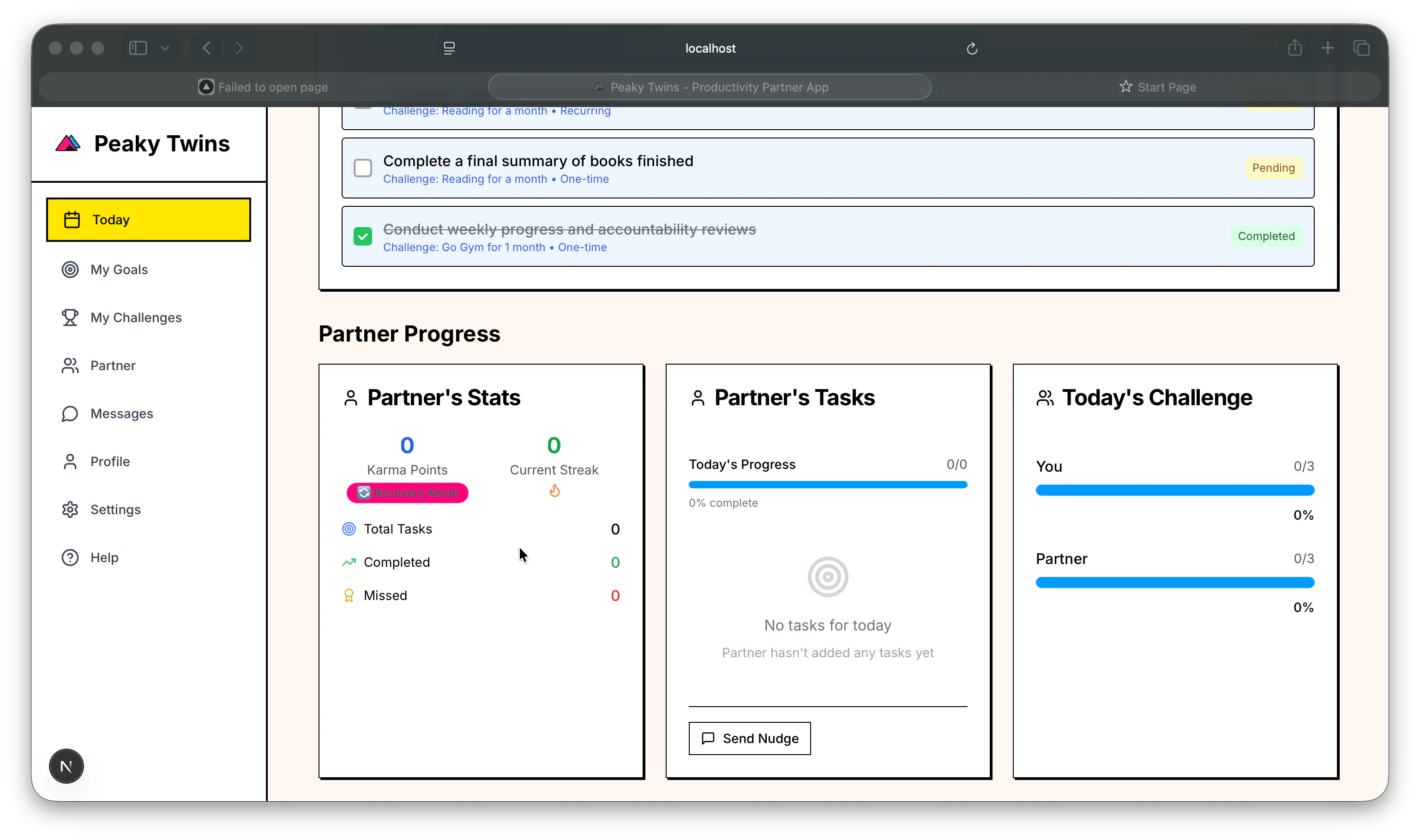Click the Safari sidebar toggle icon

(x=138, y=48)
